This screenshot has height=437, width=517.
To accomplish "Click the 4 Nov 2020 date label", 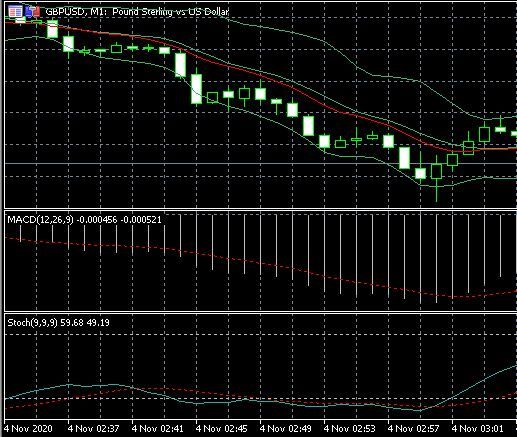I will pyautogui.click(x=28, y=428).
